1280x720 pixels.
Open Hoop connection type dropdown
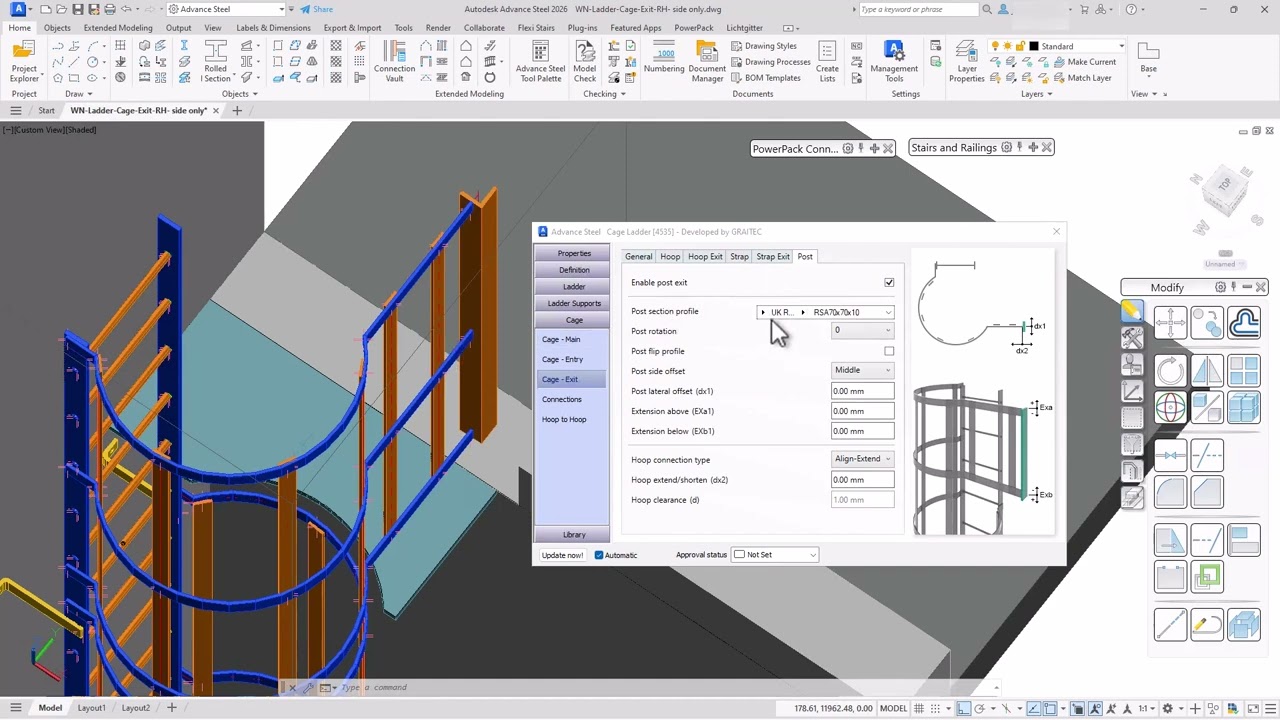(x=862, y=459)
